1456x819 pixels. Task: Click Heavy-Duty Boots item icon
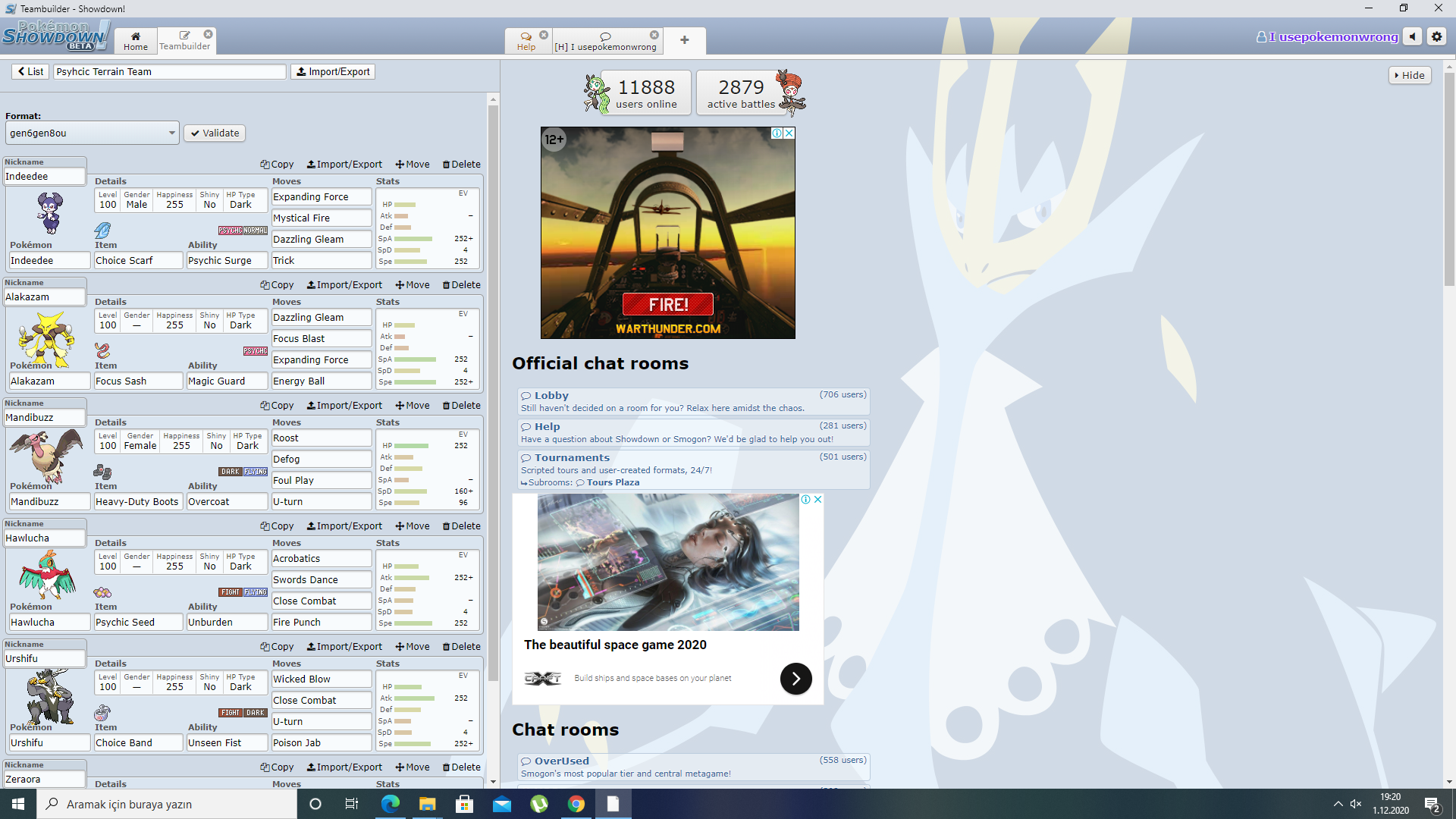[102, 471]
